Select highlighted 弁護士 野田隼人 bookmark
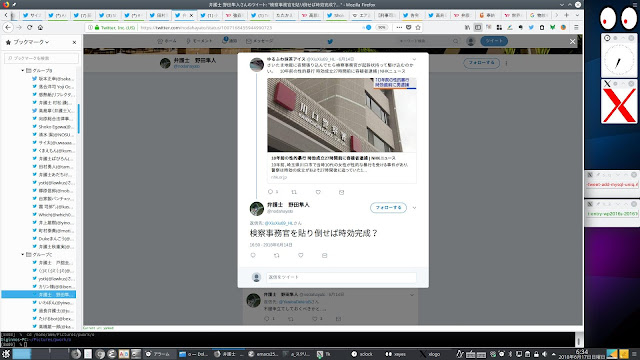Image resolution: width=640 pixels, height=360 pixels. (x=38, y=294)
